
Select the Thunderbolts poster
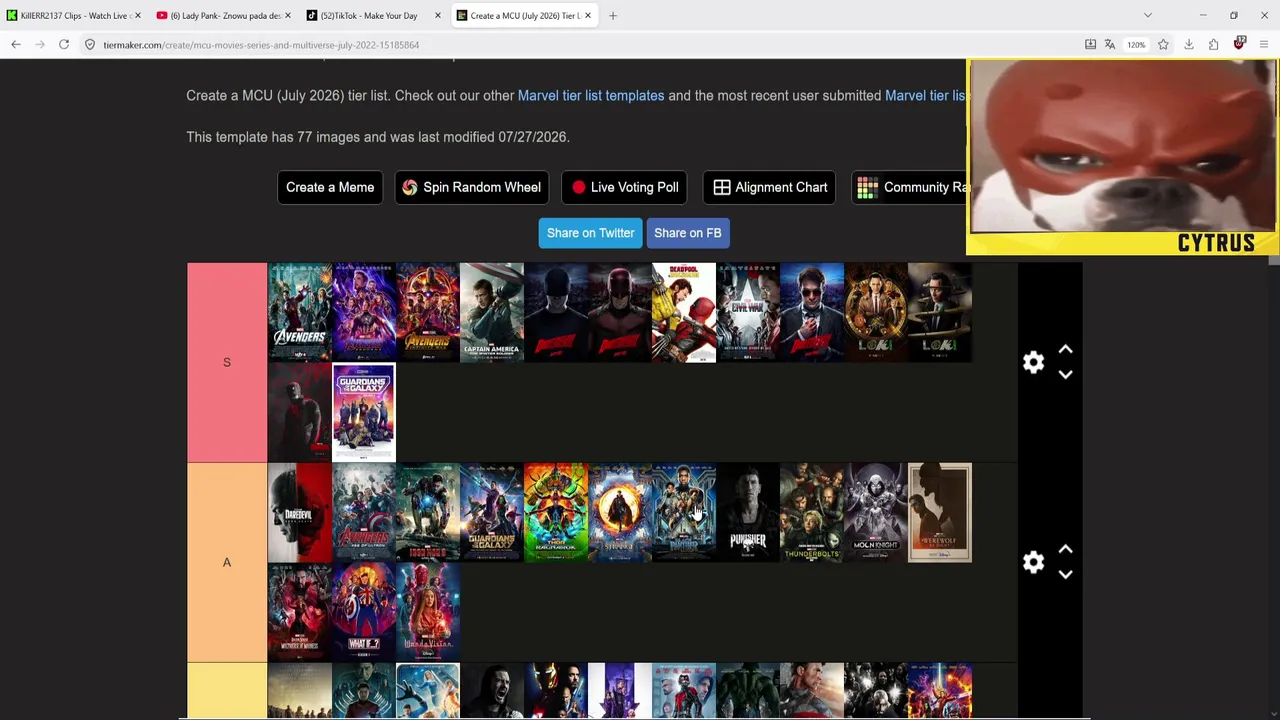point(812,512)
